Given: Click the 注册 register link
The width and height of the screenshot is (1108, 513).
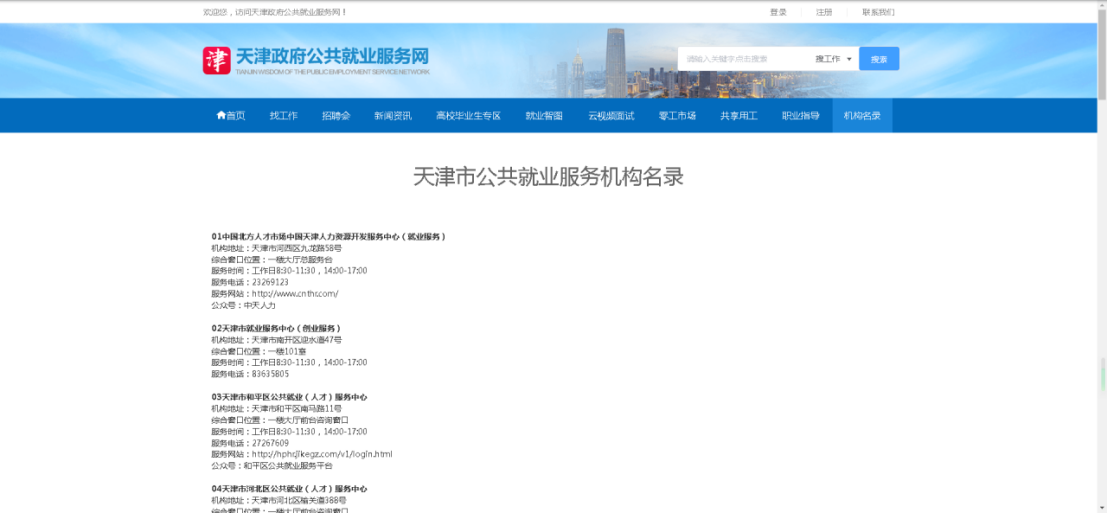Looking at the screenshot, I should click(x=823, y=12).
